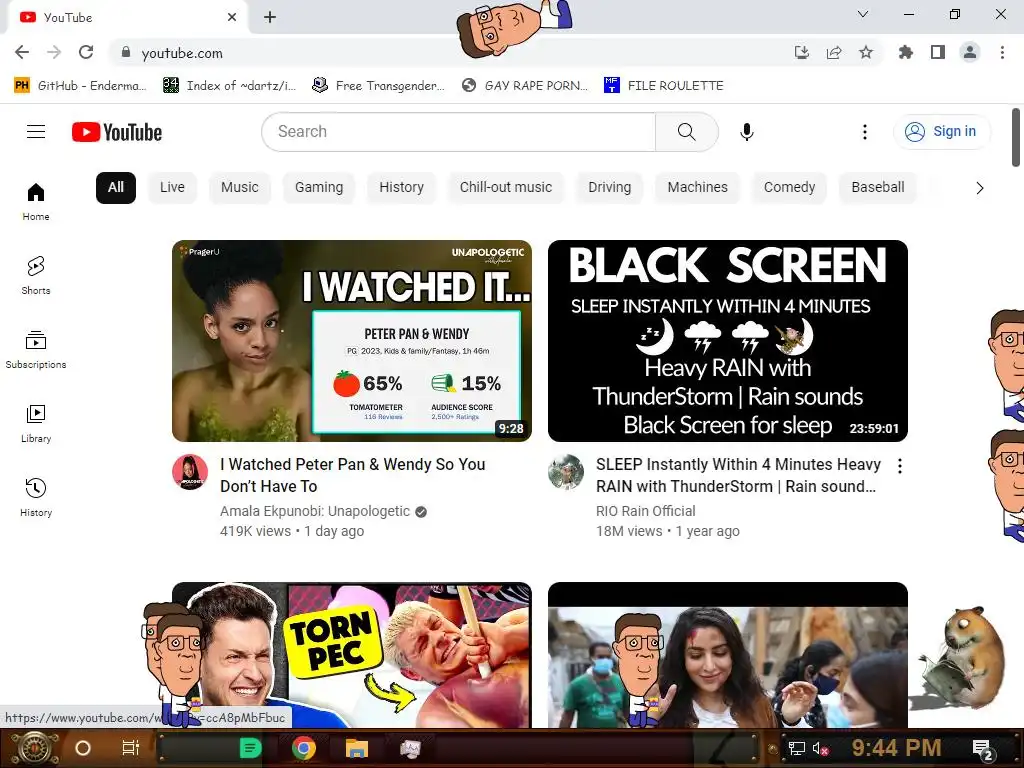1024x768 pixels.
Task: Click muted volume tray icon
Action: point(820,748)
